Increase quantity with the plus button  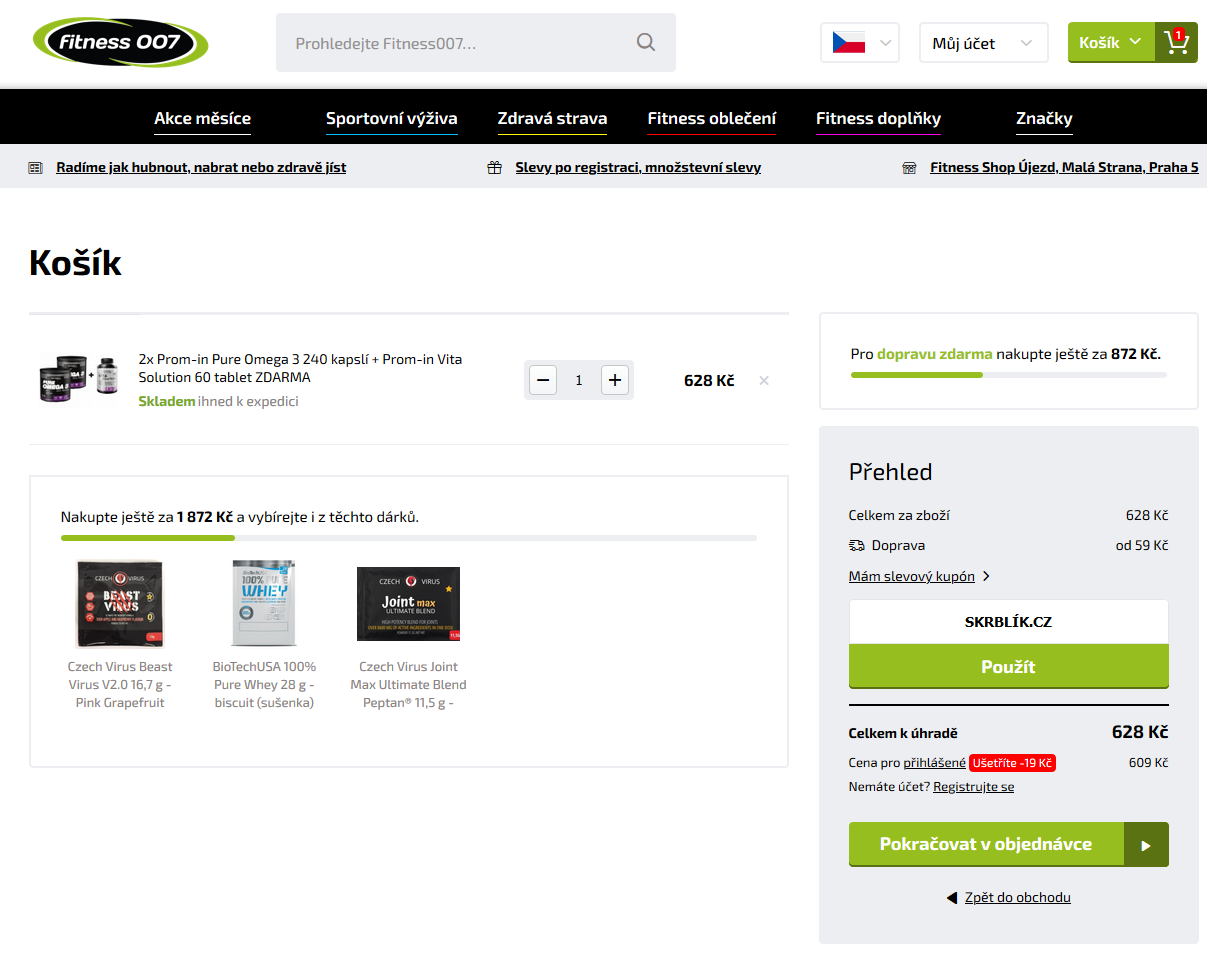[x=615, y=380]
